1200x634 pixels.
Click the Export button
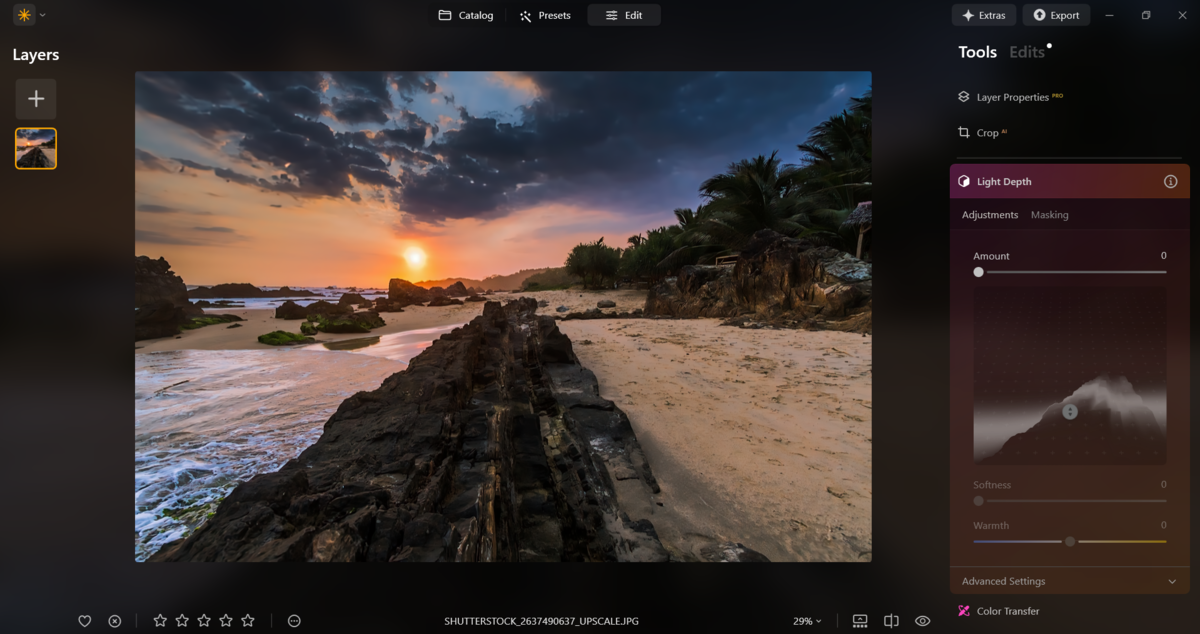(x=1056, y=14)
